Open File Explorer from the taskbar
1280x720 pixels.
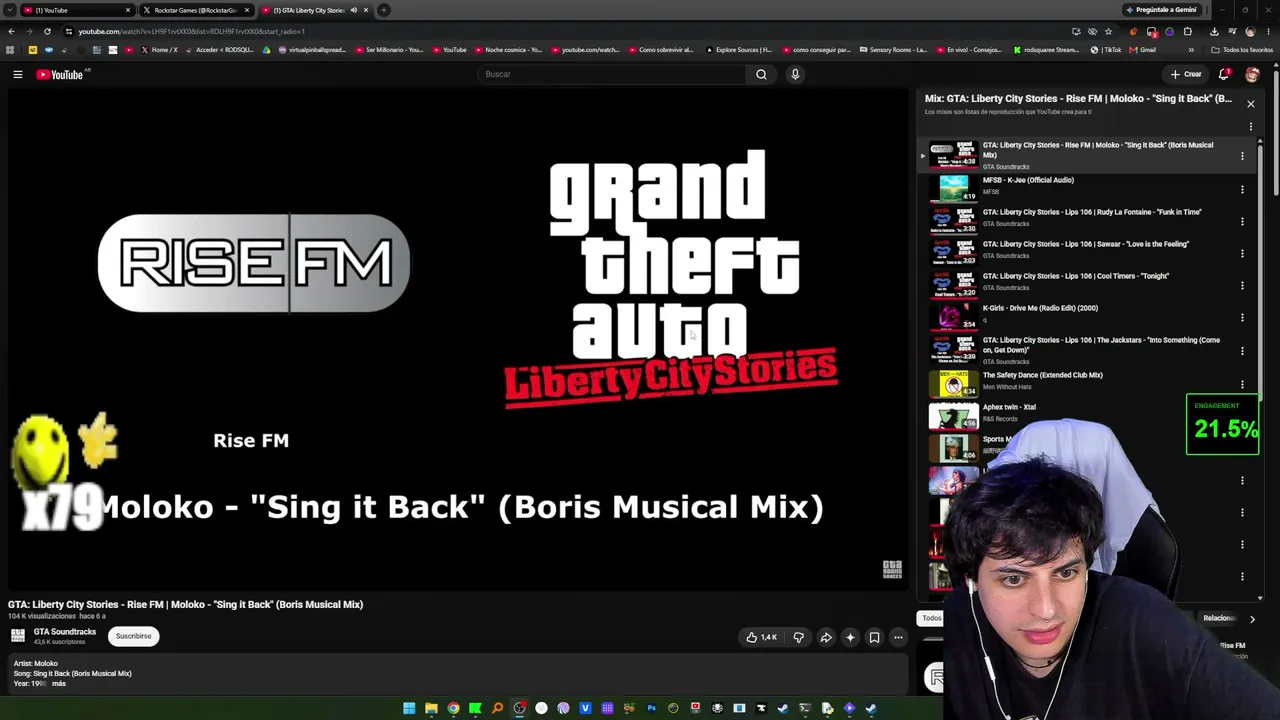pos(431,709)
